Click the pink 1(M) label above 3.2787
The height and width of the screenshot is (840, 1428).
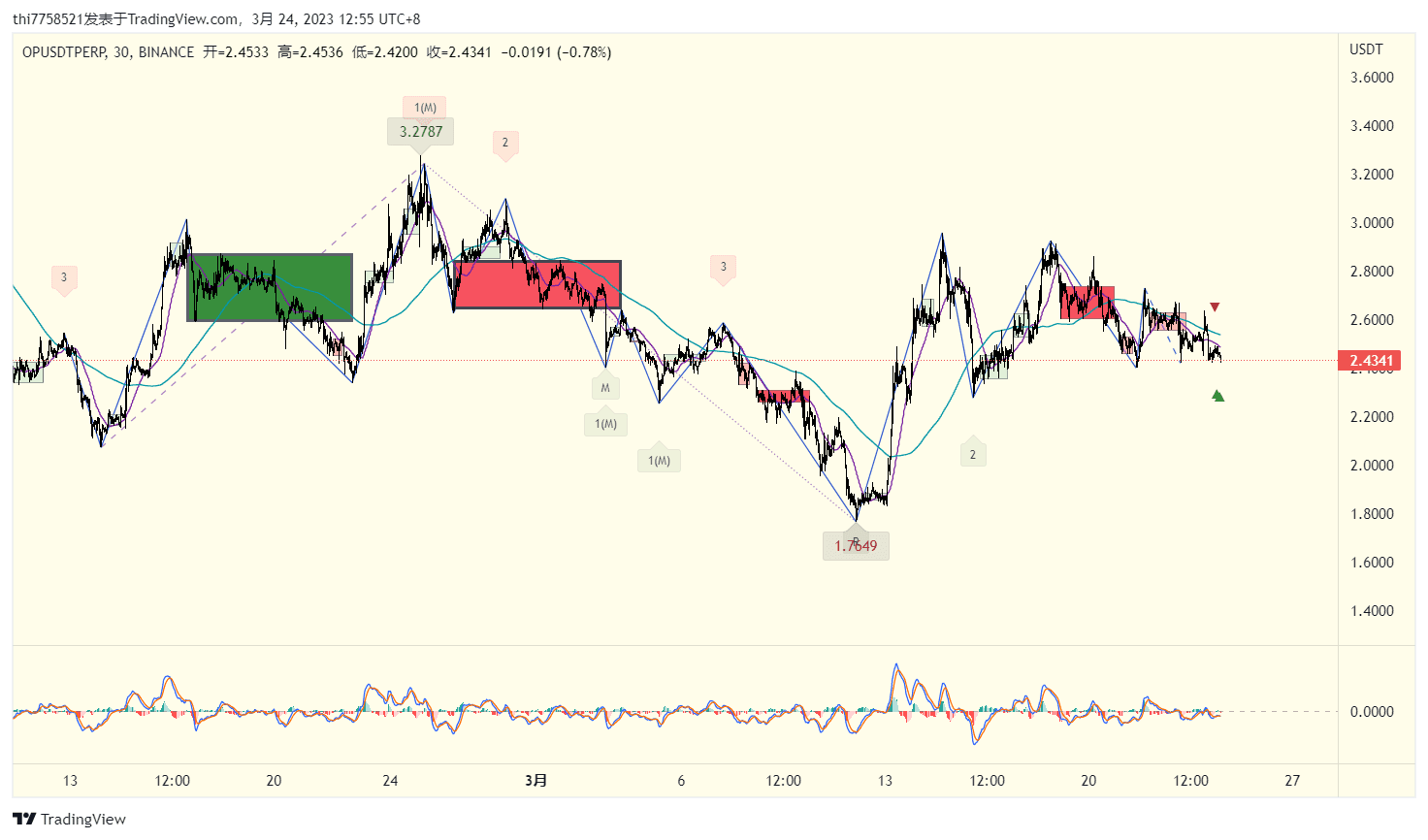(425, 108)
